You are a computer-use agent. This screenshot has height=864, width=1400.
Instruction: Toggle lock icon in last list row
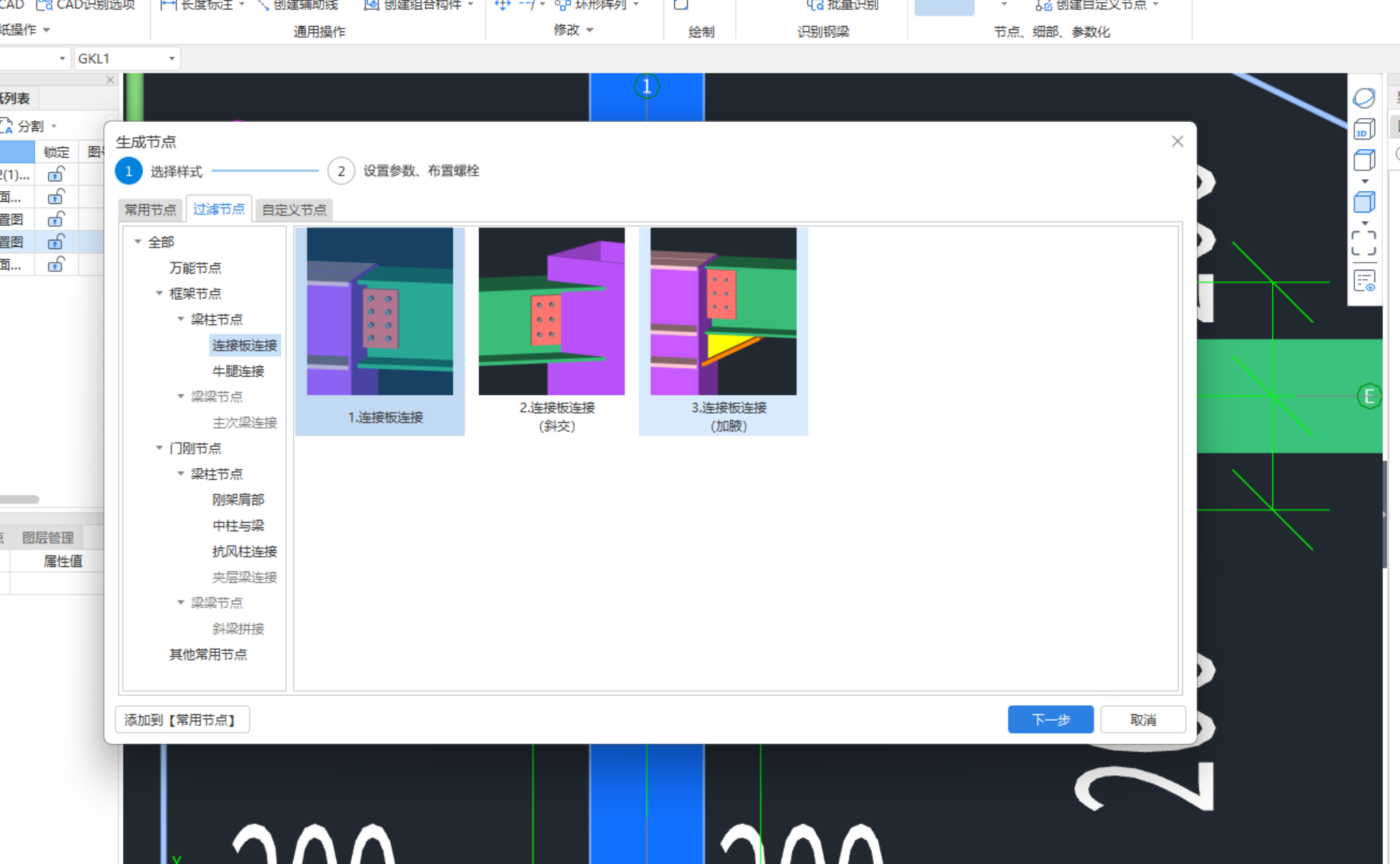(56, 265)
